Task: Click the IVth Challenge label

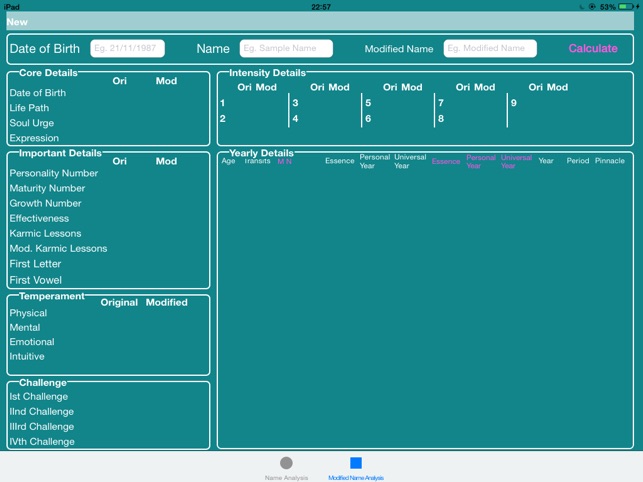Action: click(x=42, y=442)
